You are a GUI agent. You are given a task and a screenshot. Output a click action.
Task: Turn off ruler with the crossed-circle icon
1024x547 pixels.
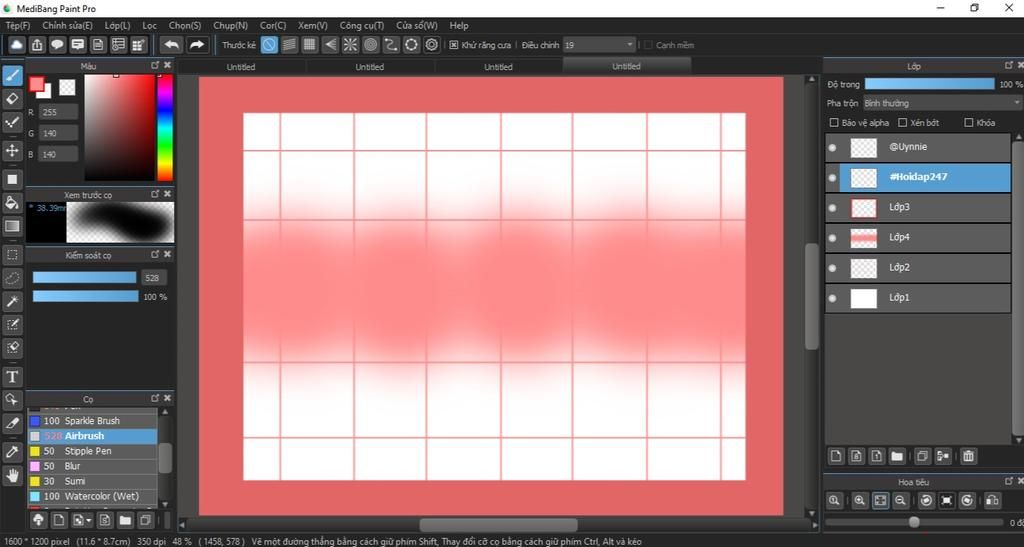[269, 44]
